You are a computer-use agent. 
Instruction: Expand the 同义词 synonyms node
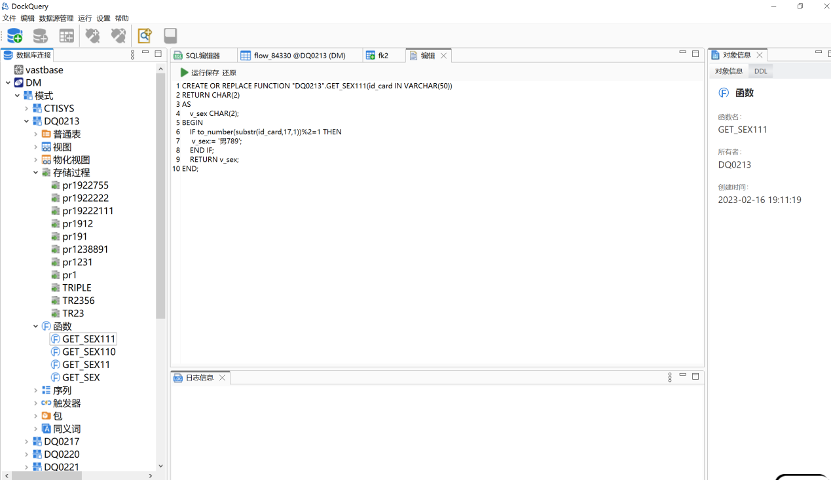click(36, 429)
